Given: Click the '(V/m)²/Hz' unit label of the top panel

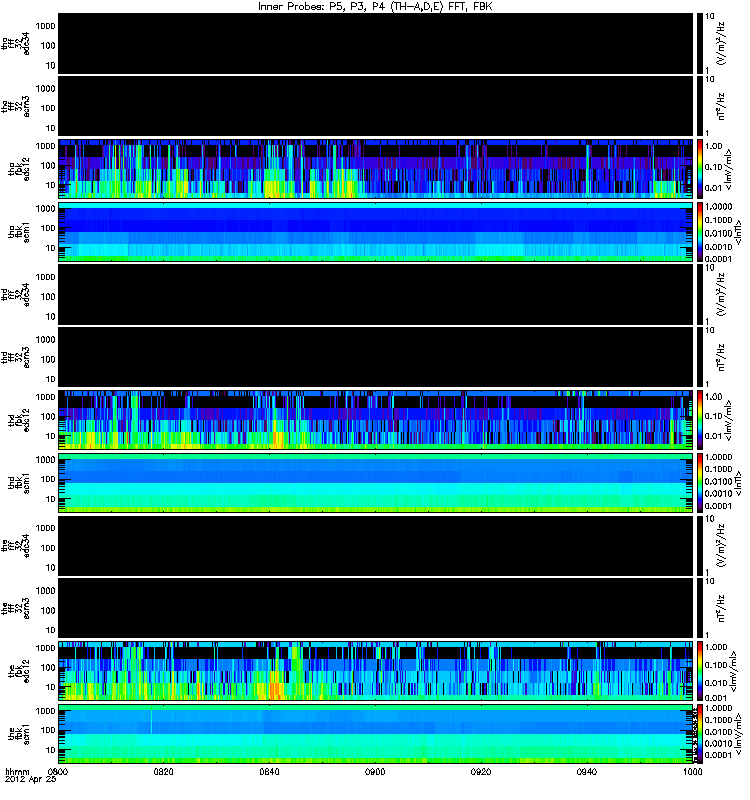Looking at the screenshot, I should (721, 43).
